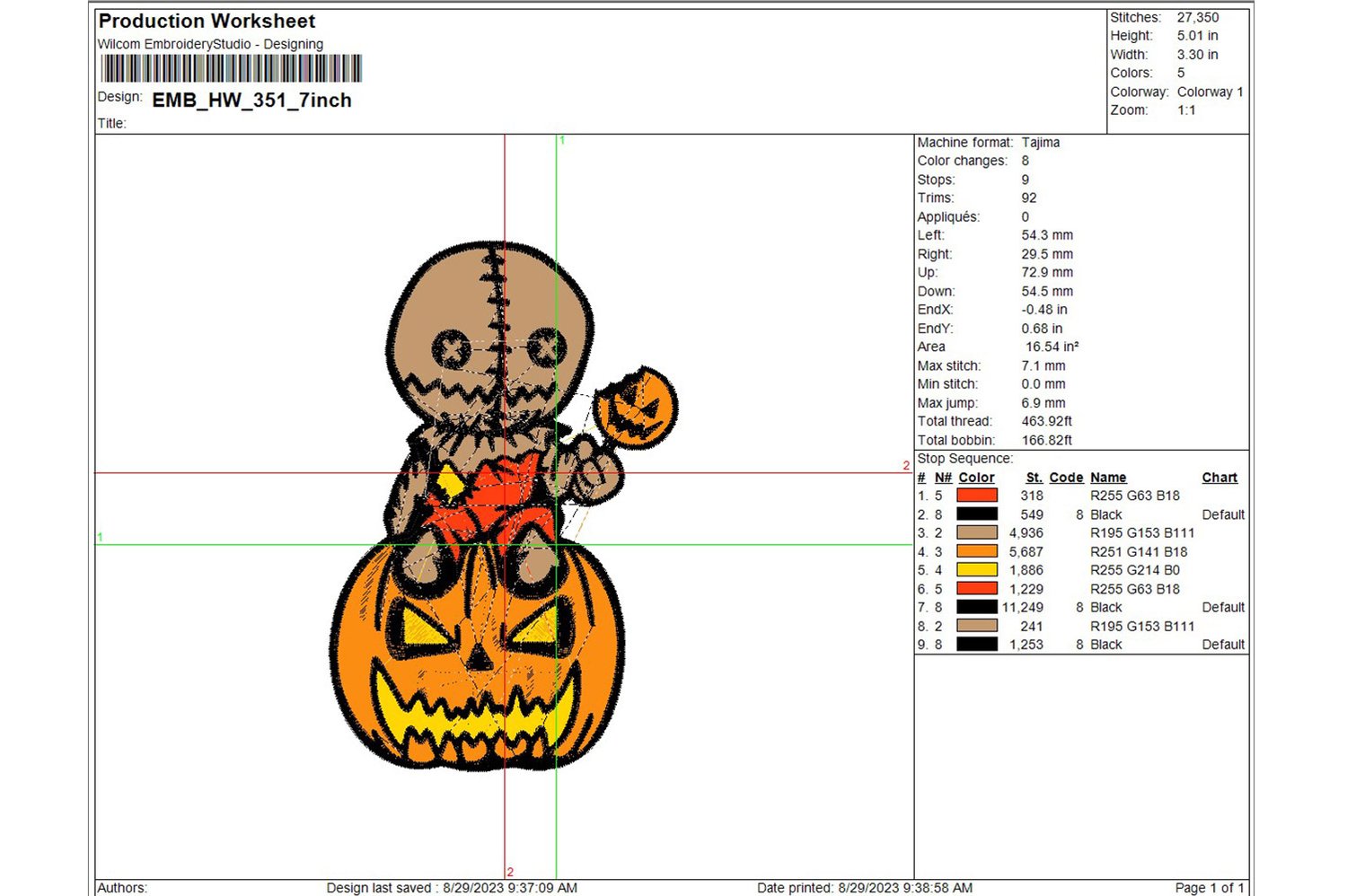This screenshot has height=896, width=1347.
Task: Click the "Date printed" timestamp in footer
Action: coord(865,888)
